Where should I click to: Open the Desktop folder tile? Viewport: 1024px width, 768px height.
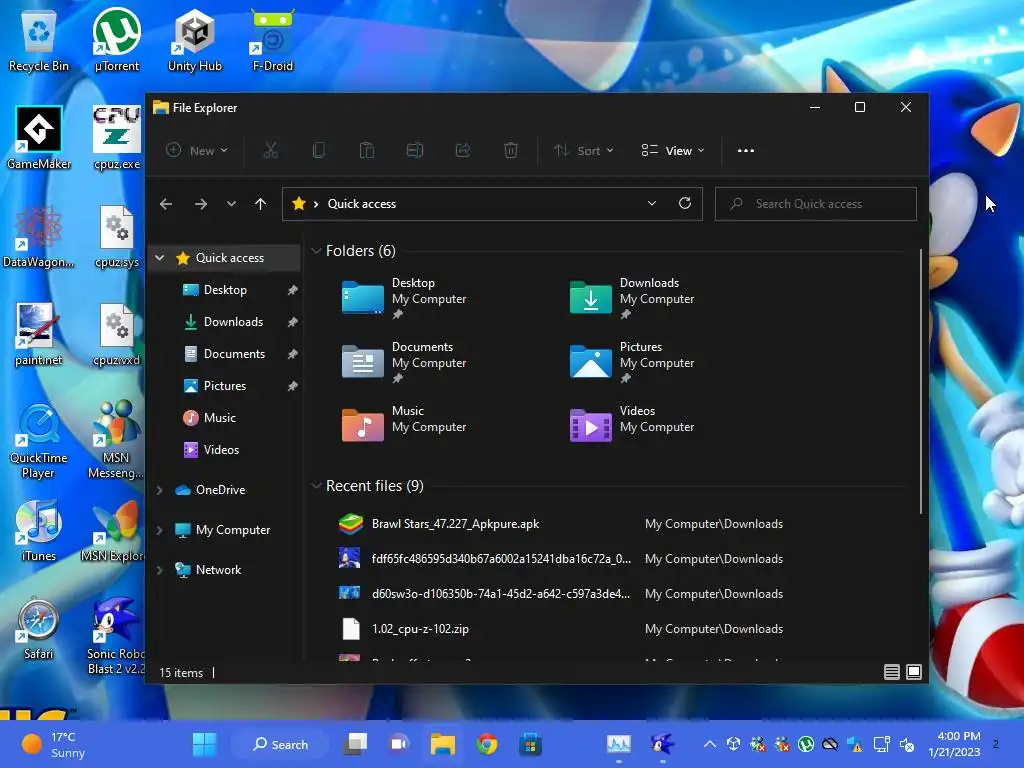[x=405, y=298]
